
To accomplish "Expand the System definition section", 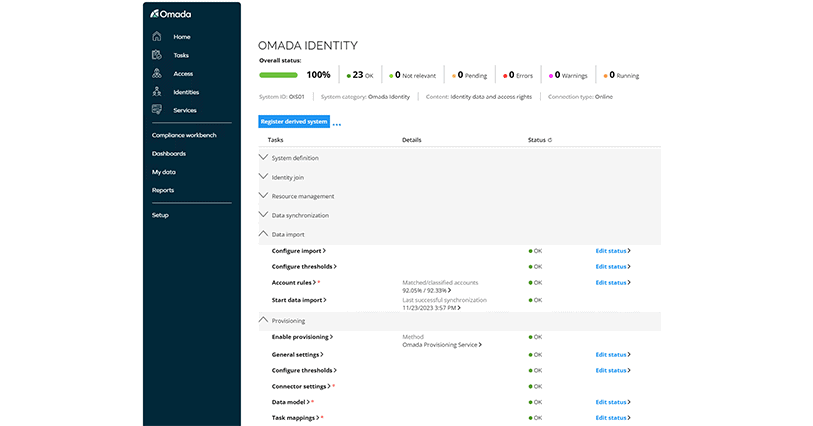I will [x=263, y=157].
